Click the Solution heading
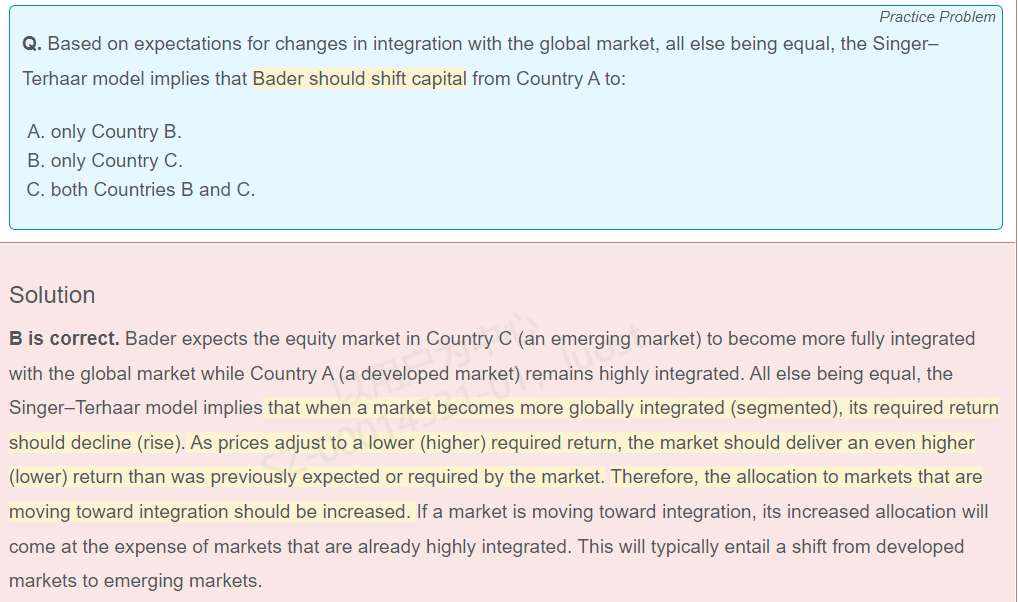 tap(52, 295)
